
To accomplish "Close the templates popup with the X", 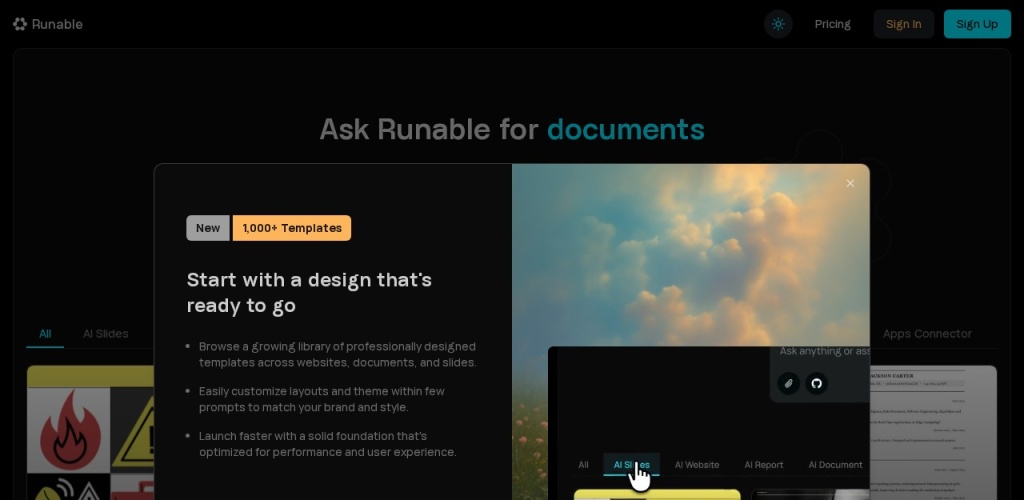I will click(x=850, y=183).
